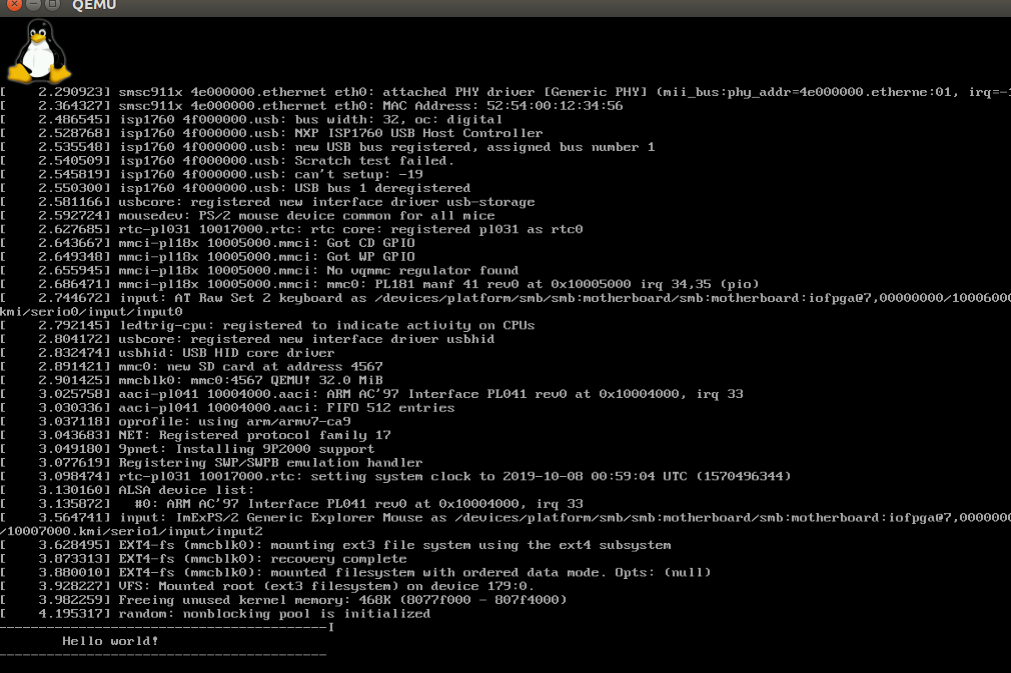The width and height of the screenshot is (1011, 673).
Task: Click the 'isp1760: can't setup: -19' line
Action: point(211,174)
